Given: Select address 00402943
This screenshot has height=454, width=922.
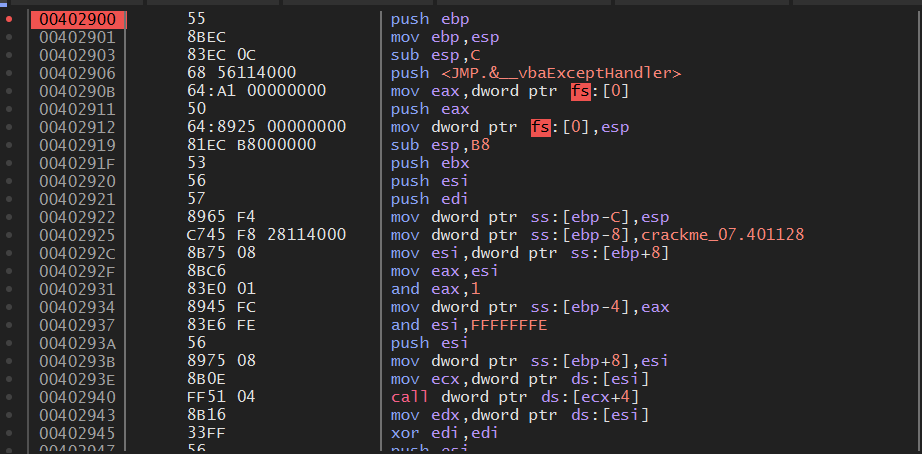Looking at the screenshot, I should point(78,415).
